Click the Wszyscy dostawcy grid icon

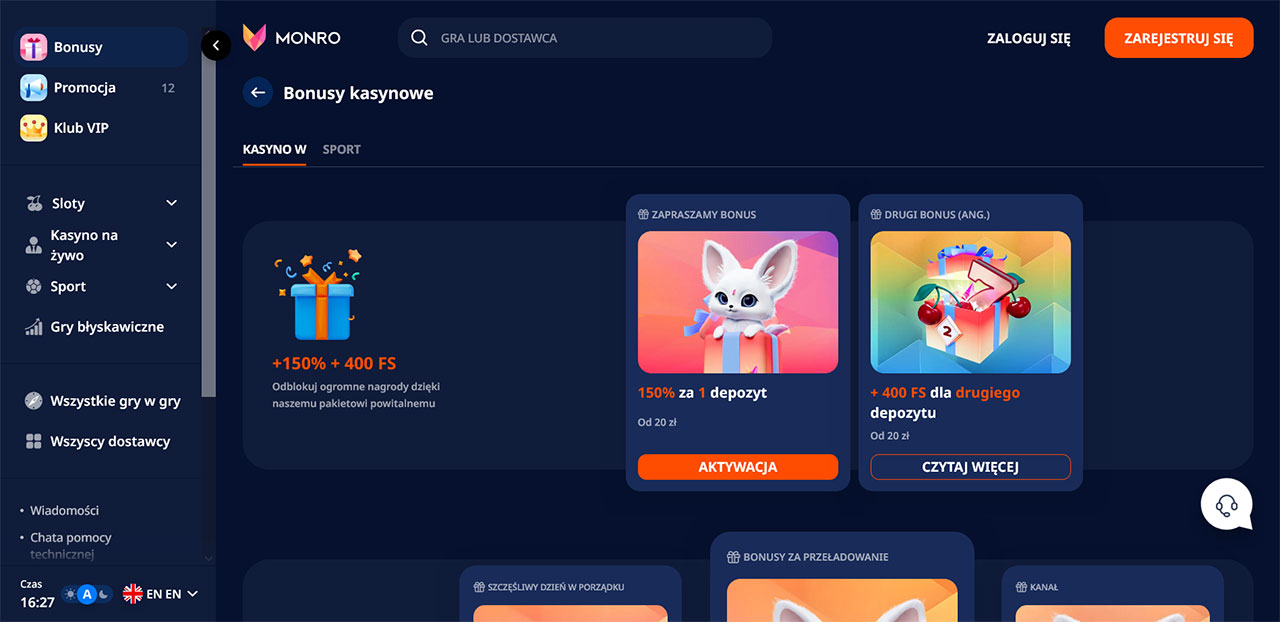pos(33,441)
